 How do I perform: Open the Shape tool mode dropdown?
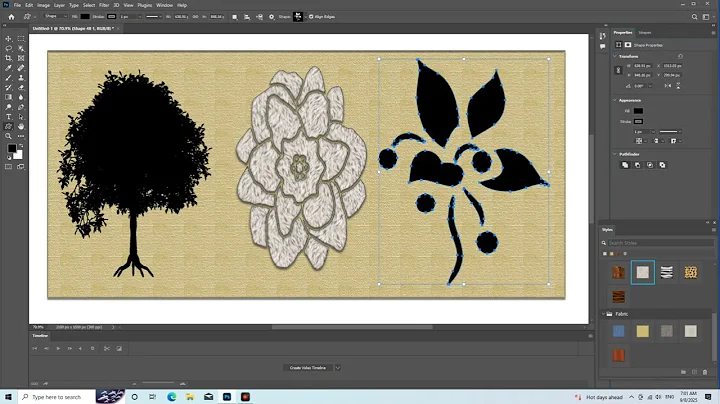pos(55,17)
